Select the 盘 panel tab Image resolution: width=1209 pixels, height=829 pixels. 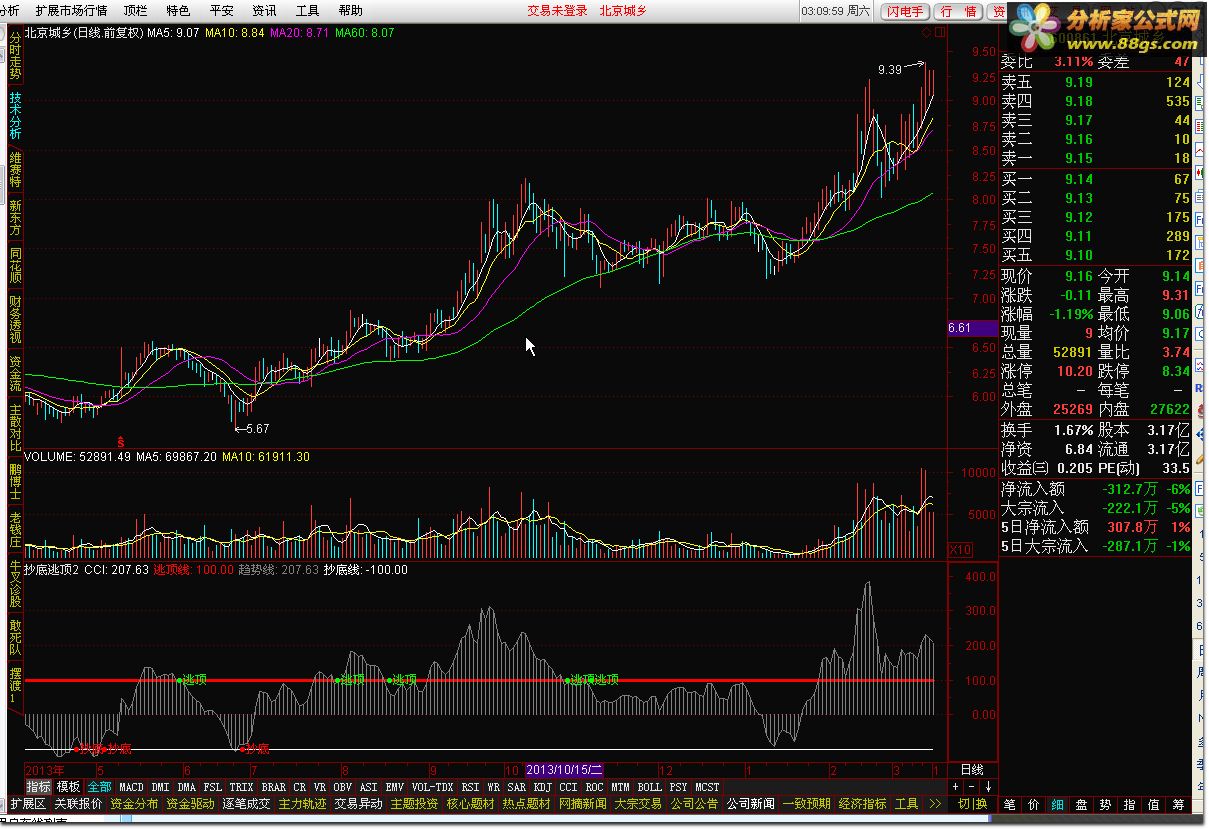click(x=1082, y=804)
